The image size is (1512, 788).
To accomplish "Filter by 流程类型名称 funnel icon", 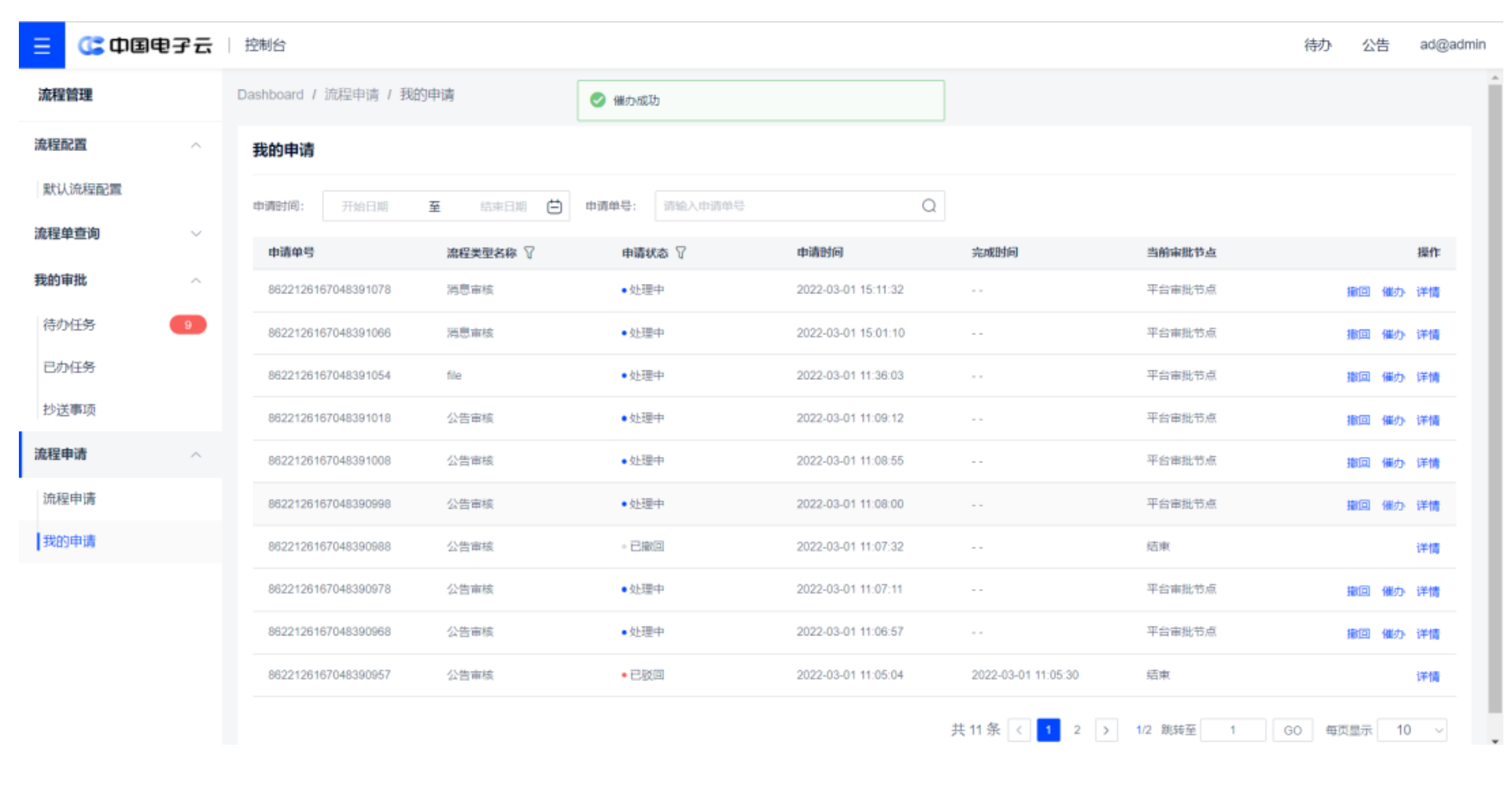I will pos(529,252).
